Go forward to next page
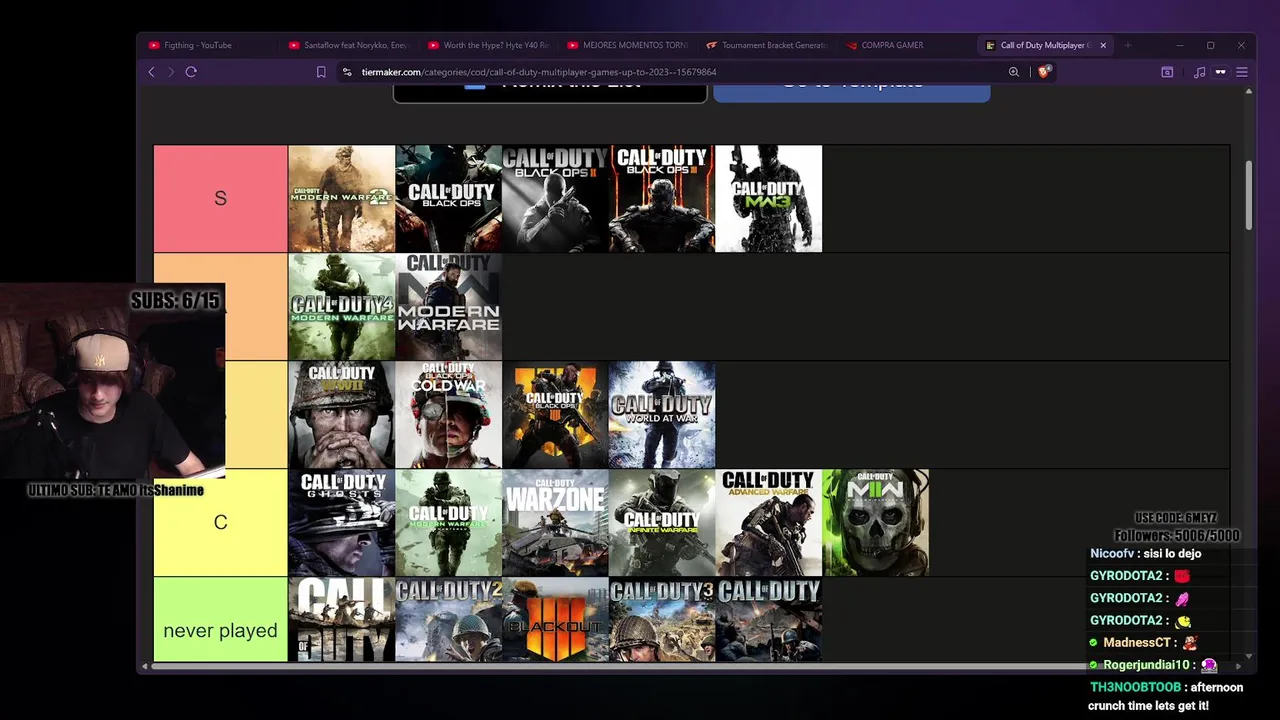 (x=171, y=72)
